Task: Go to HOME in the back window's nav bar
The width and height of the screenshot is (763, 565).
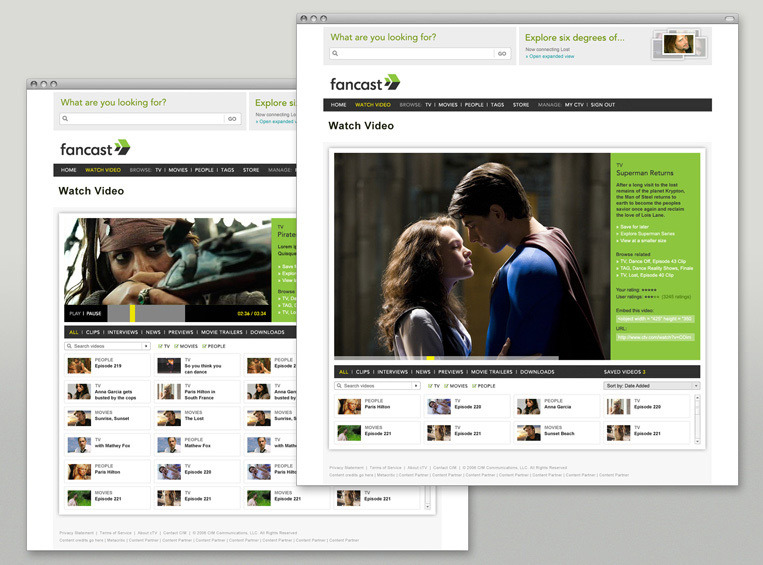Action: (x=69, y=170)
